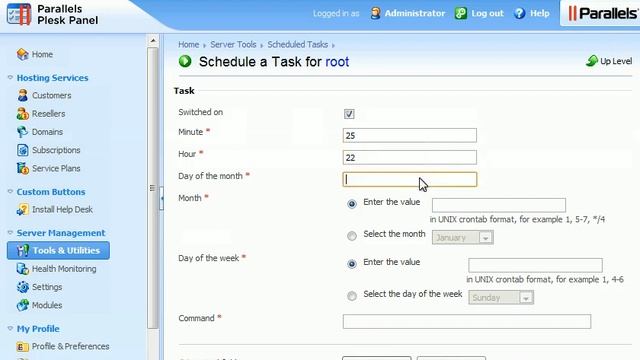
Task: Click the Day of the month input field
Action: [x=409, y=180]
